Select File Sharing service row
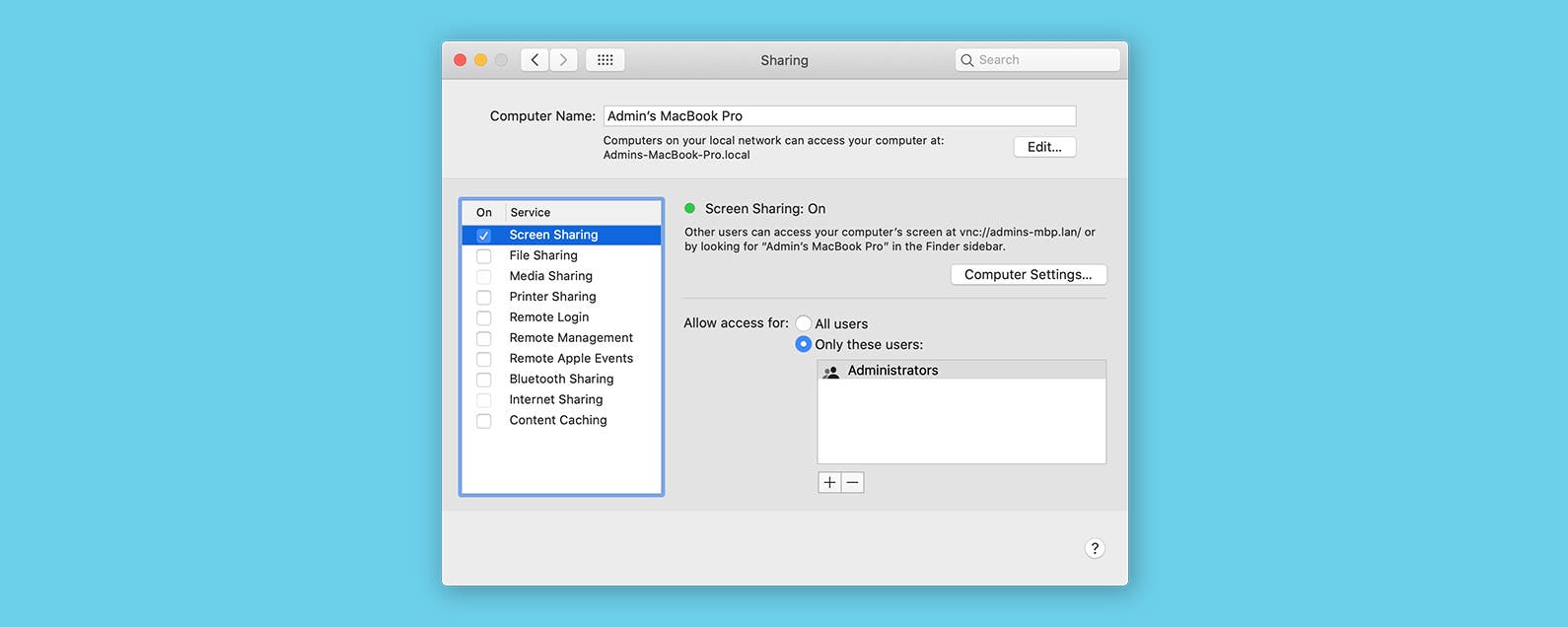The height and width of the screenshot is (627, 1568). coord(562,255)
